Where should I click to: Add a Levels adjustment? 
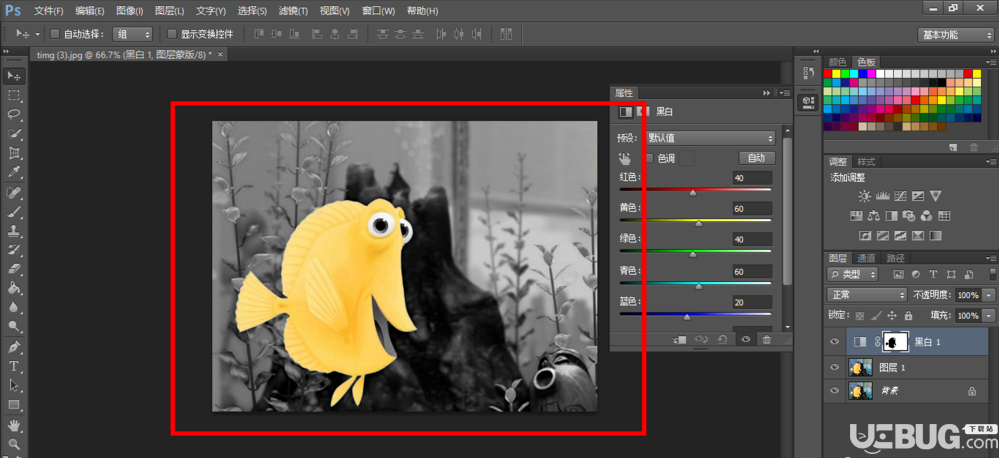pyautogui.click(x=882, y=196)
